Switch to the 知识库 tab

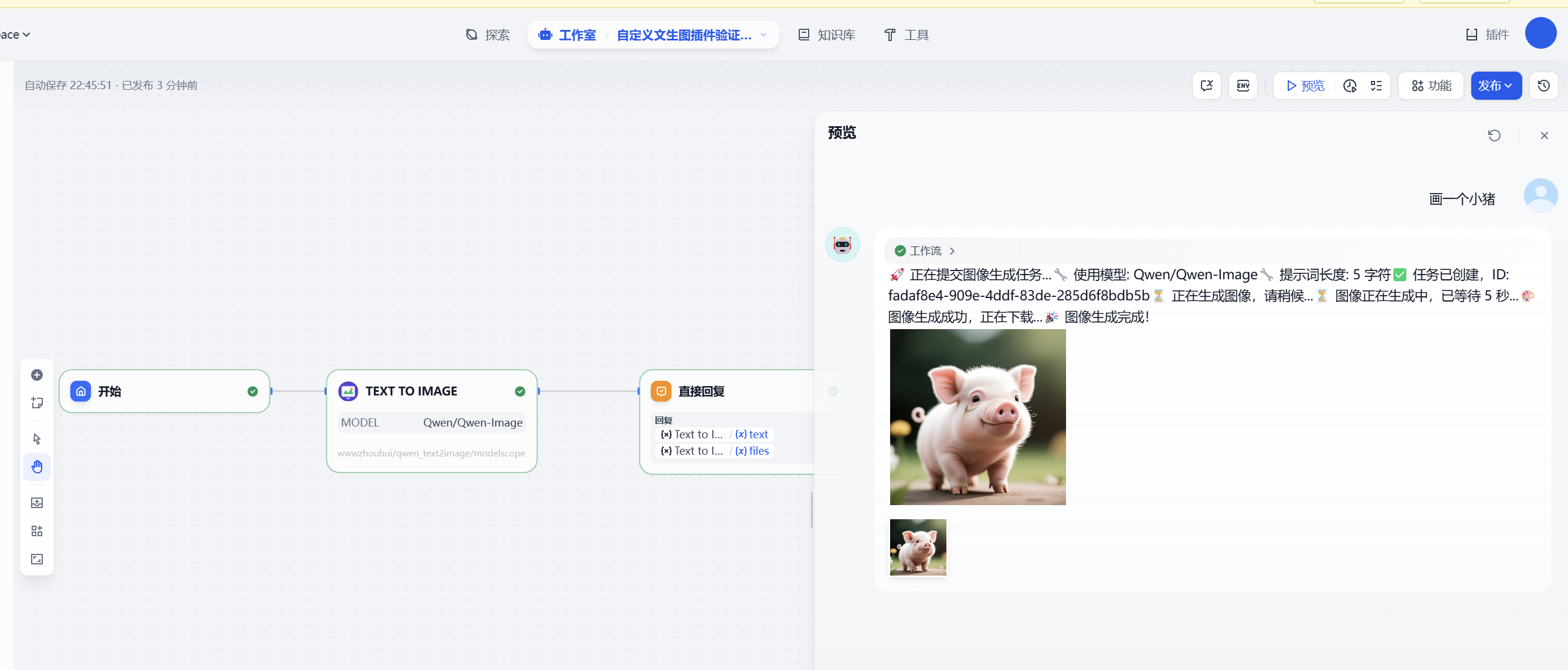826,35
